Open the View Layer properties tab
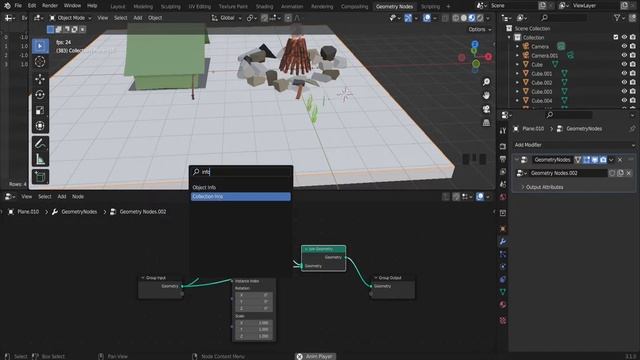Screen dimensions: 640x360 click(x=503, y=171)
